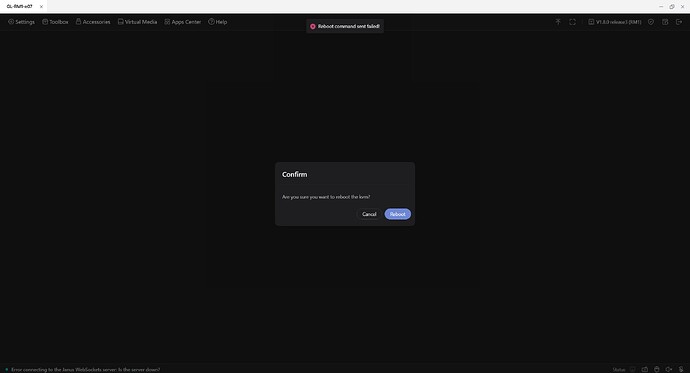
Task: Click the audio speaker status icon
Action: coord(668,369)
